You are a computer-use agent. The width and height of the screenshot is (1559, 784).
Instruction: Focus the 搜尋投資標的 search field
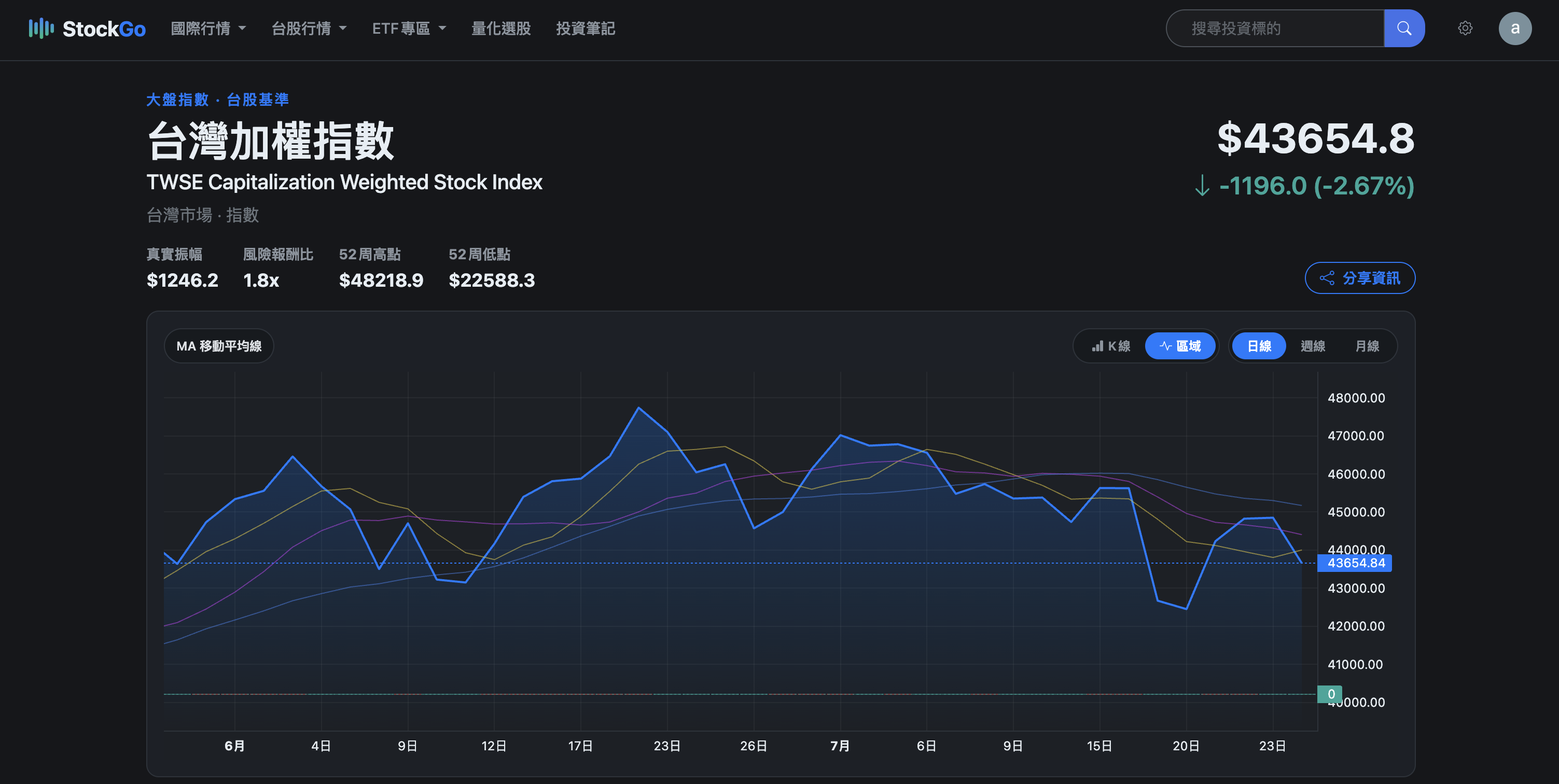click(1275, 29)
